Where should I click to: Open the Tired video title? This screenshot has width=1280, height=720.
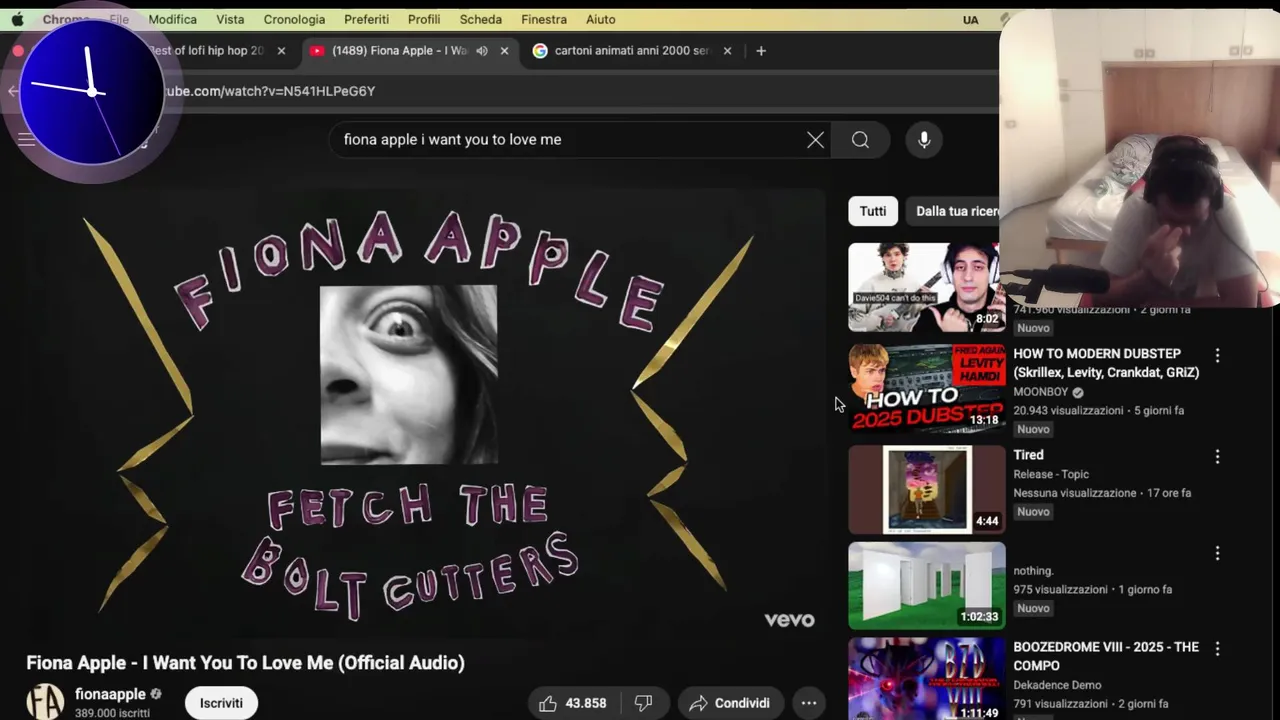(1028, 455)
